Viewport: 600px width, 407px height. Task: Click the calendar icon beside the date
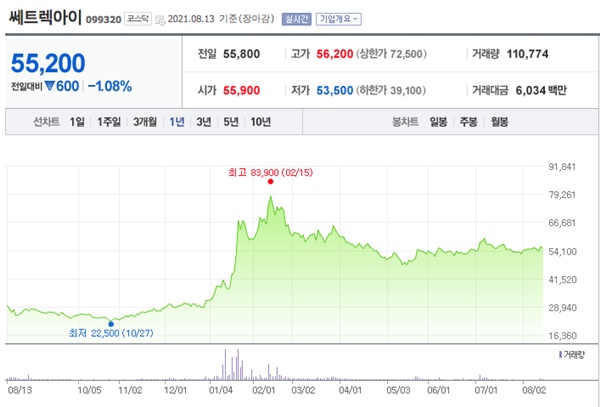coord(161,20)
